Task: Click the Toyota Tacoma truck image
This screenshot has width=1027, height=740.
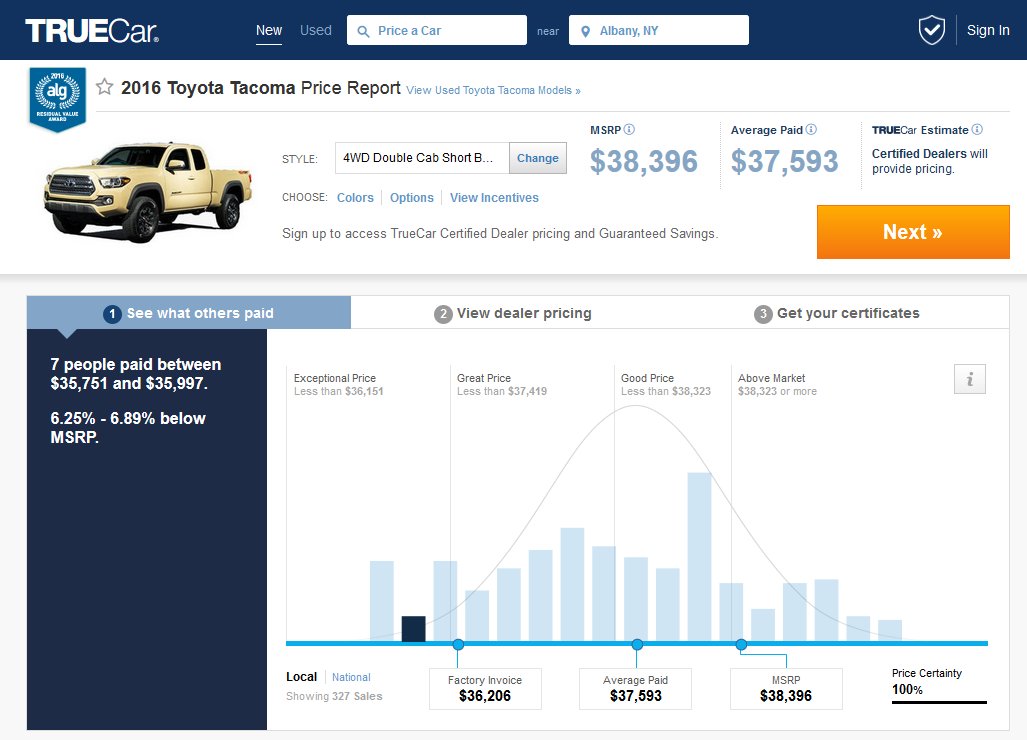Action: point(148,191)
